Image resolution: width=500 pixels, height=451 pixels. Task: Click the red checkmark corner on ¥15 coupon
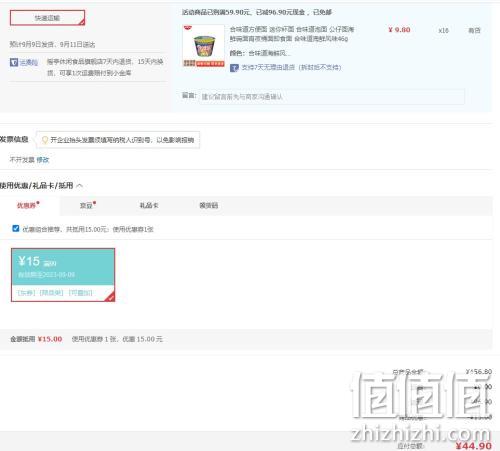coord(111,297)
